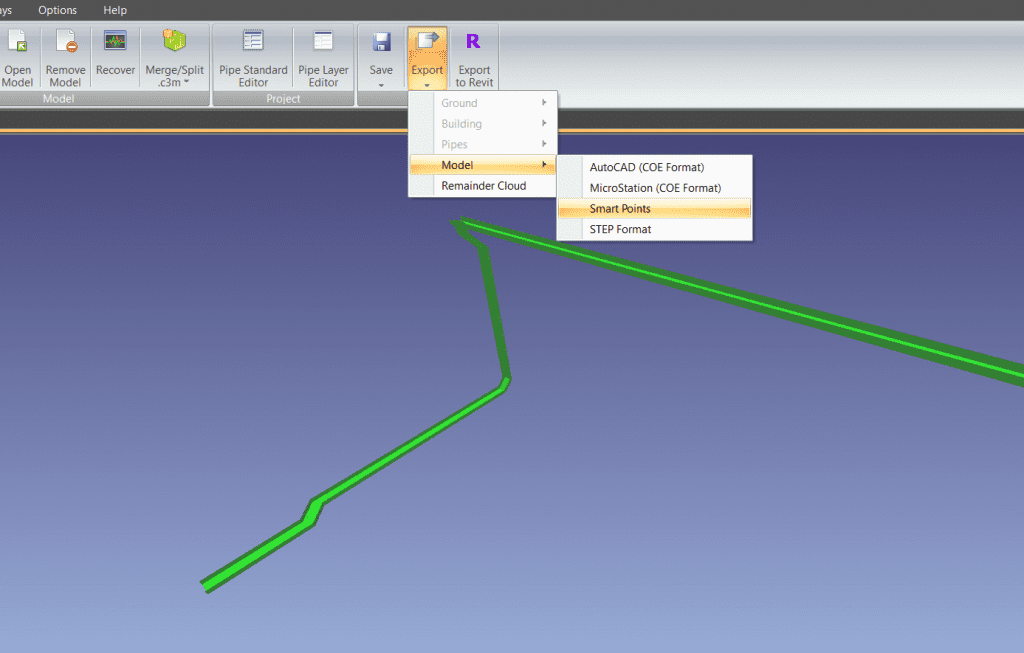Open the Pipe Standard Editor

253,58
